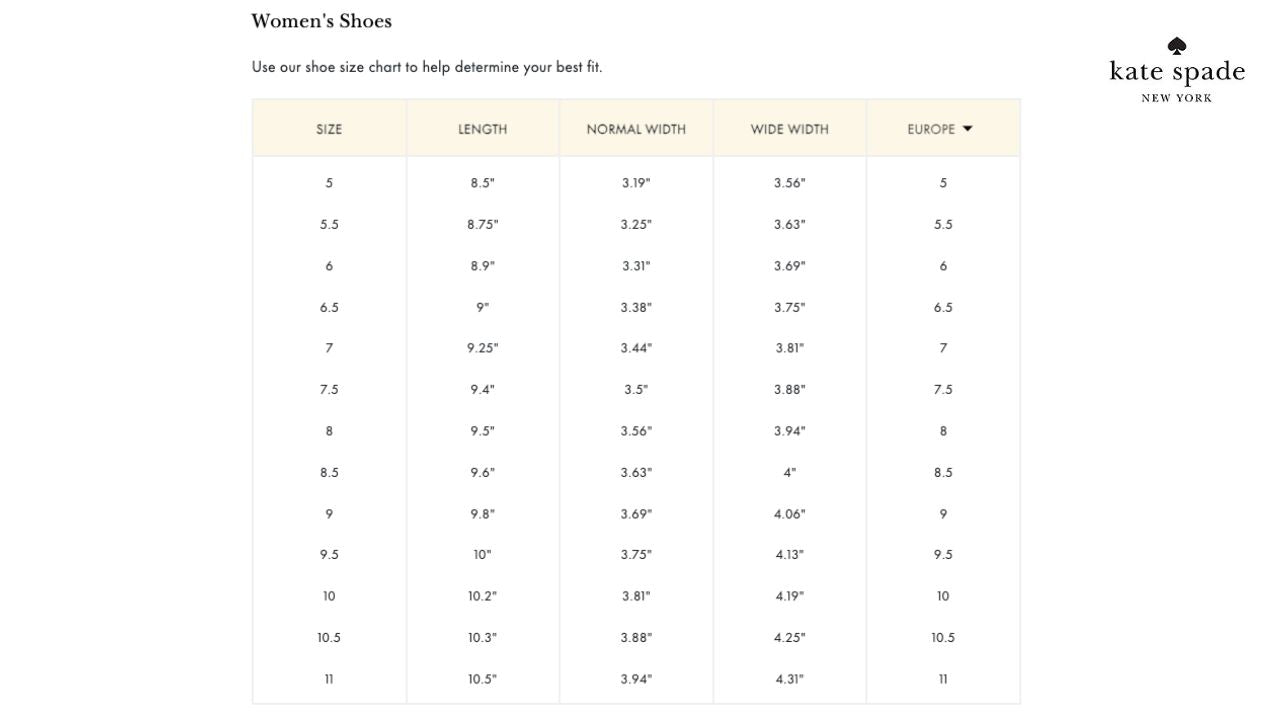The width and height of the screenshot is (1280, 720).
Task: Click 10.5 in the Europe column
Action: pos(943,638)
